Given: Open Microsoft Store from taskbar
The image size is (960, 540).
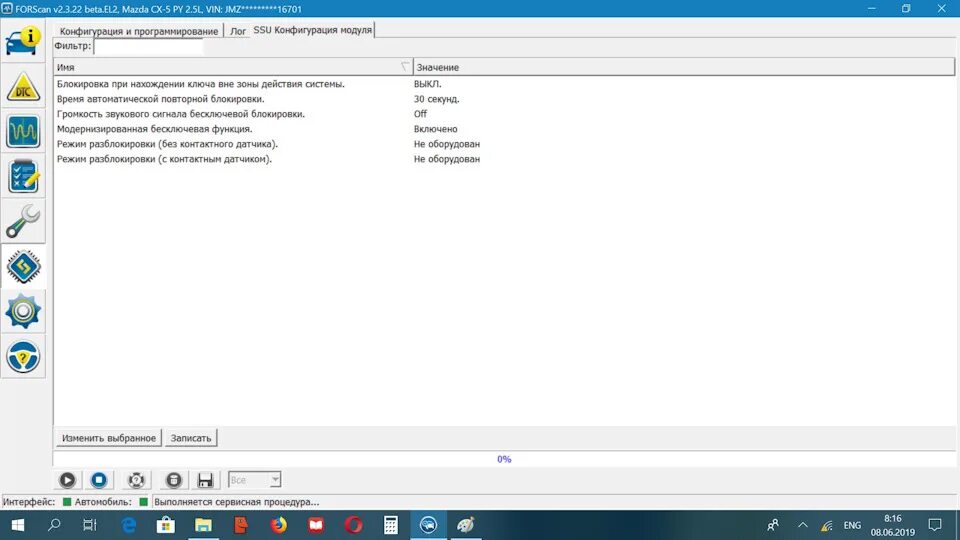Looking at the screenshot, I should click(x=166, y=525).
